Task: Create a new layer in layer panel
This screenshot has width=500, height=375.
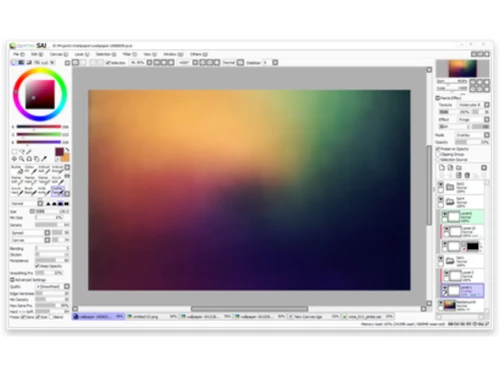Action: click(x=442, y=168)
